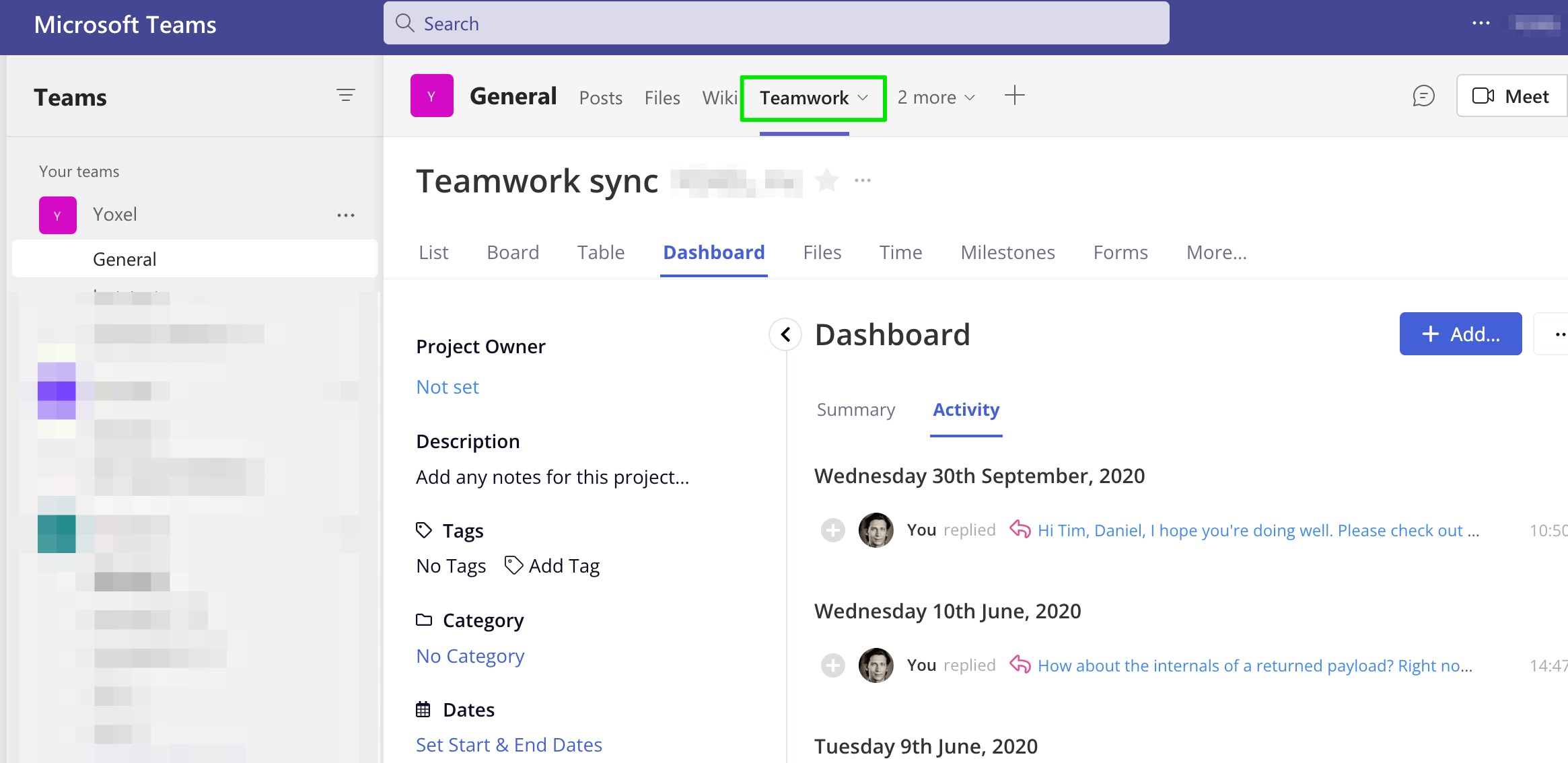Open the channel conversation chat icon
The width and height of the screenshot is (1568, 763).
[x=1423, y=96]
